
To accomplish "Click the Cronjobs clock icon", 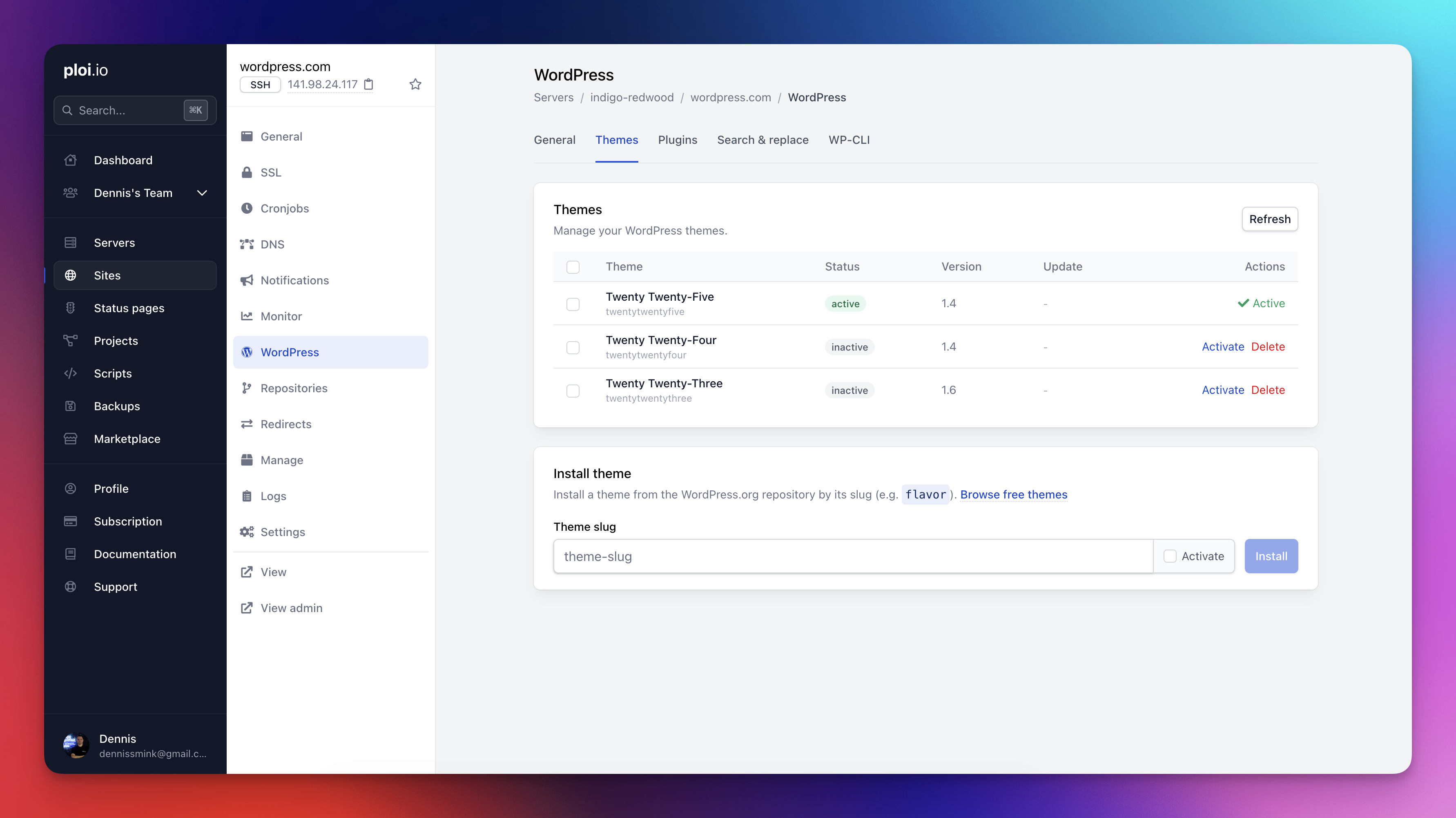I will click(246, 208).
